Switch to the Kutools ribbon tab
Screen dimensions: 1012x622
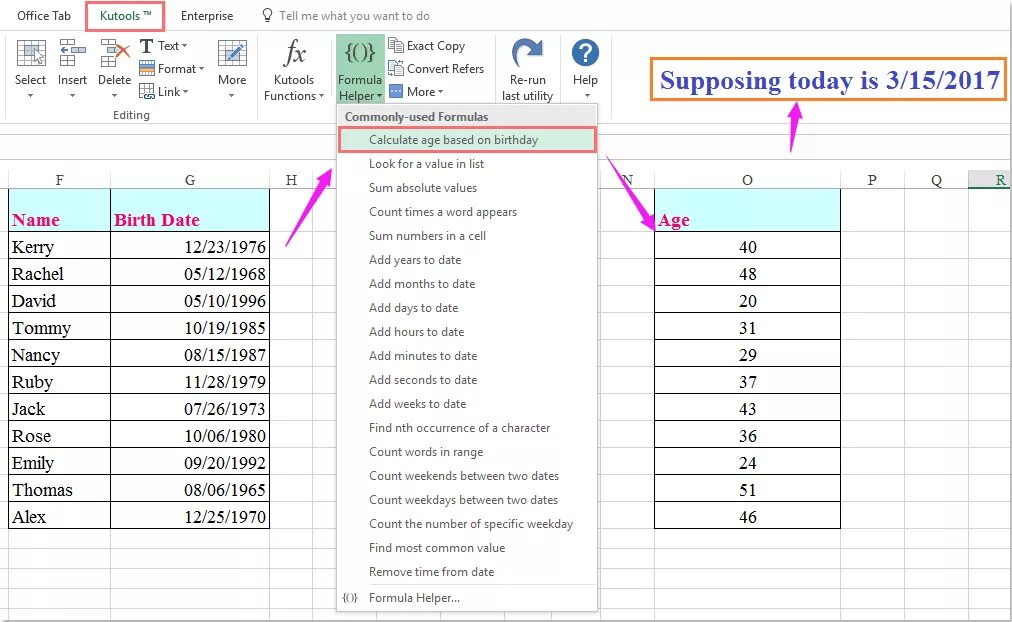tap(125, 15)
